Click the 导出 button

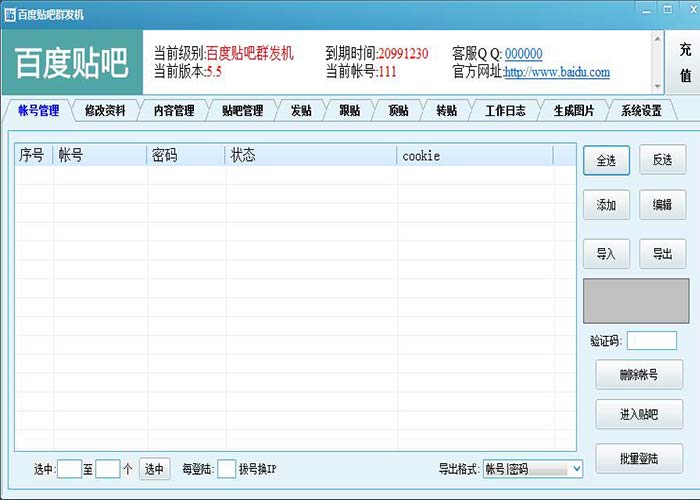(x=662, y=254)
